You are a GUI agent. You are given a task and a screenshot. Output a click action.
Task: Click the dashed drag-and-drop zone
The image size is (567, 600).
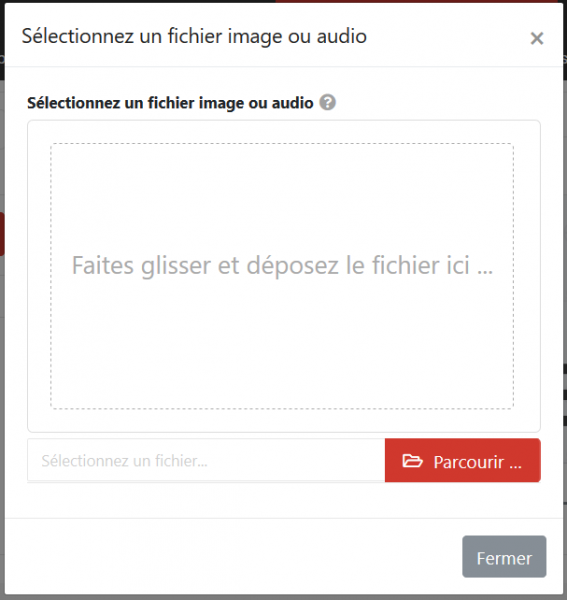282,276
